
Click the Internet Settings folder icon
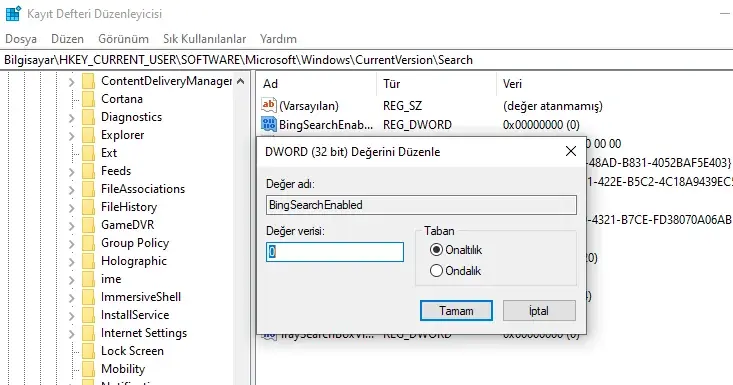(x=88, y=333)
